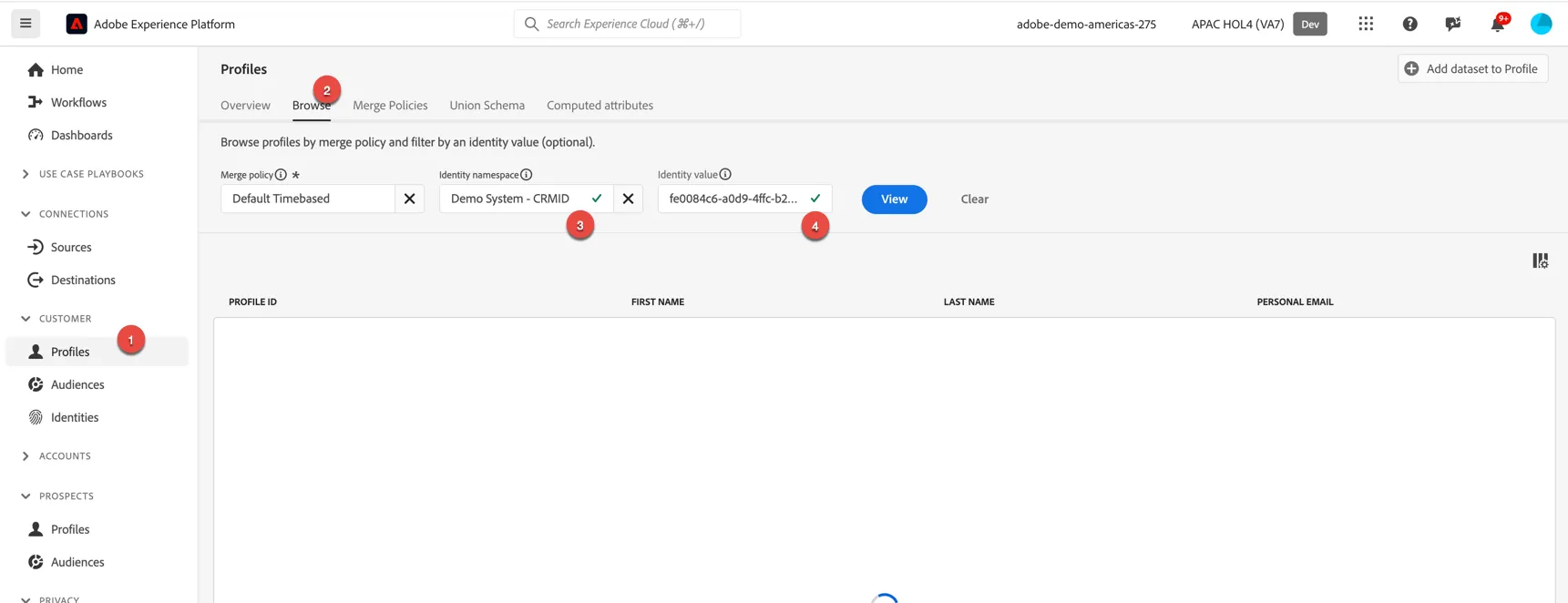Screen dimensions: 1568x603
Task: Switch to the Computed attributes tab
Action: pyautogui.click(x=600, y=106)
